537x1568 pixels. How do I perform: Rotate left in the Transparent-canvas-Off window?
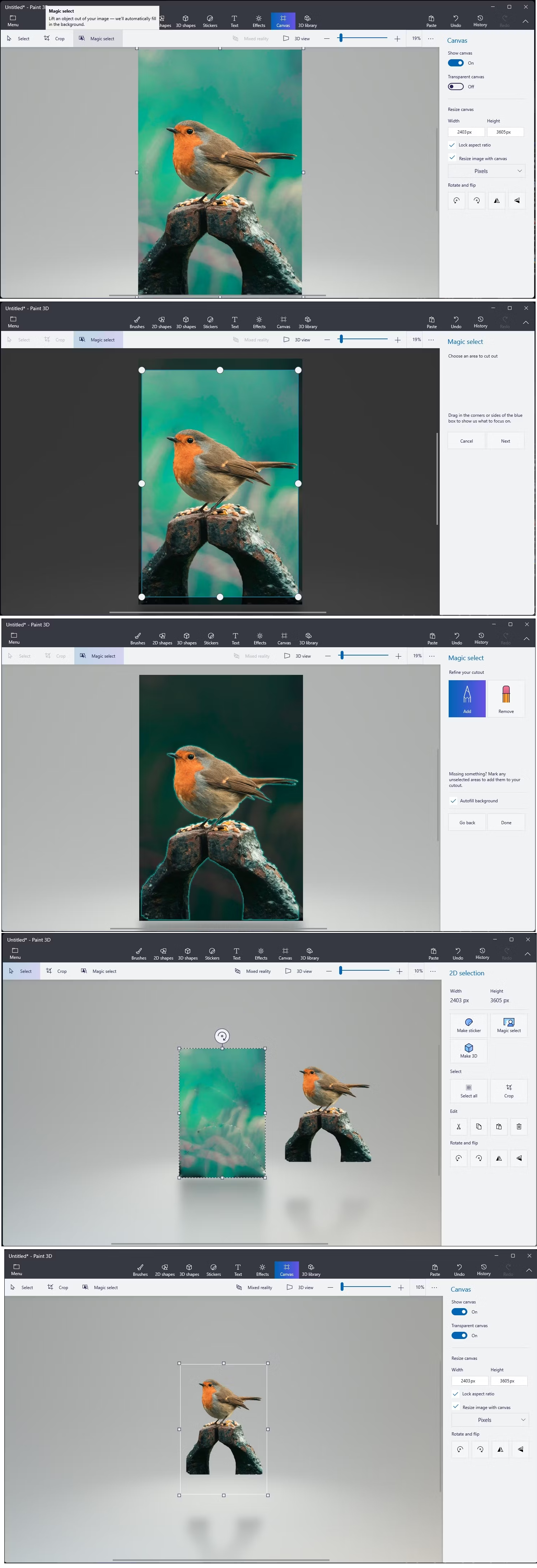pyautogui.click(x=457, y=200)
